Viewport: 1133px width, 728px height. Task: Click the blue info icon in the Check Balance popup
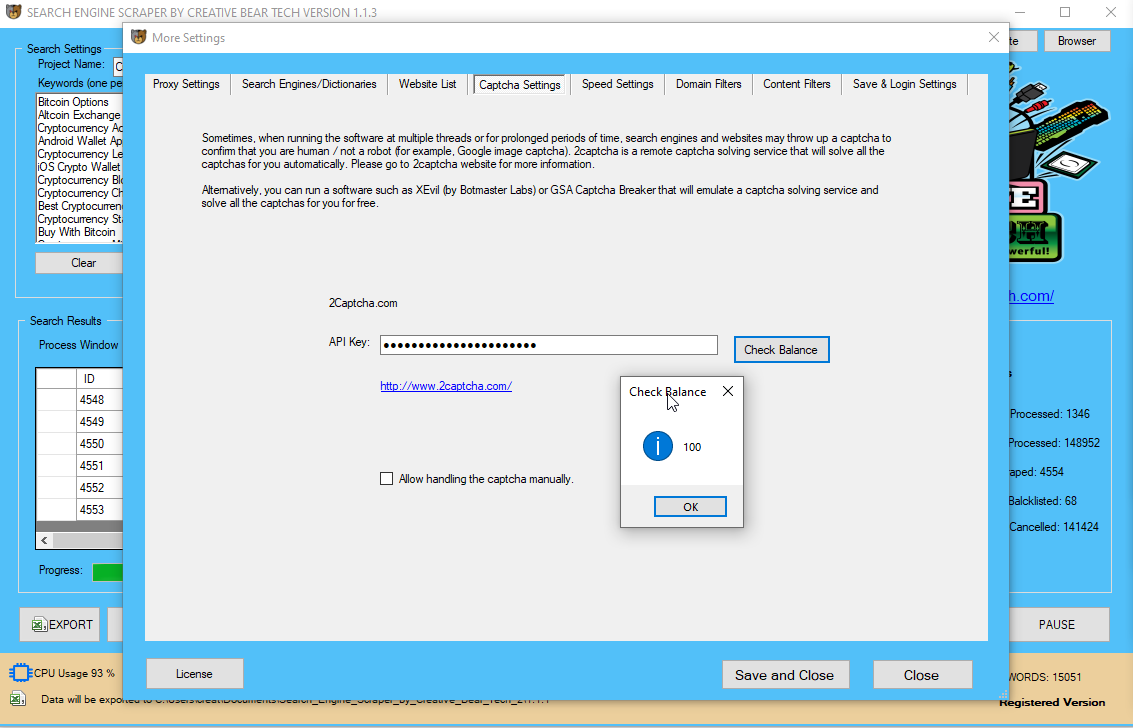658,446
